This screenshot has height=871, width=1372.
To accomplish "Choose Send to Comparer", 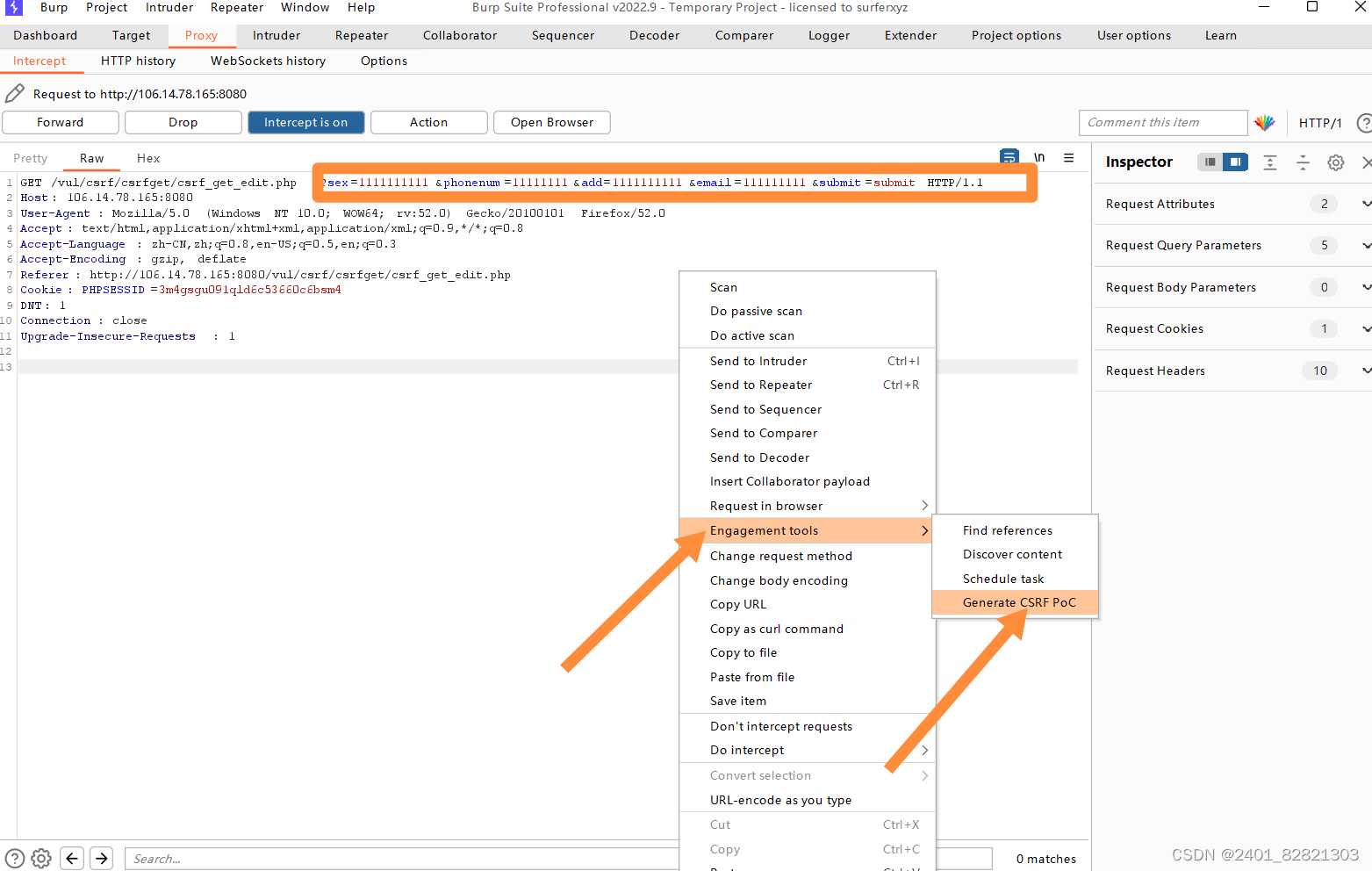I will (x=808, y=433).
